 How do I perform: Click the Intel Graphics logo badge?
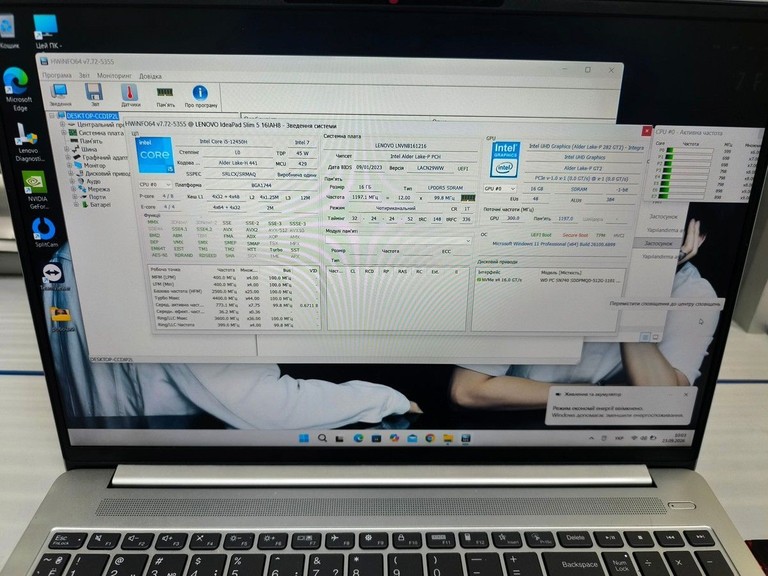click(505, 160)
